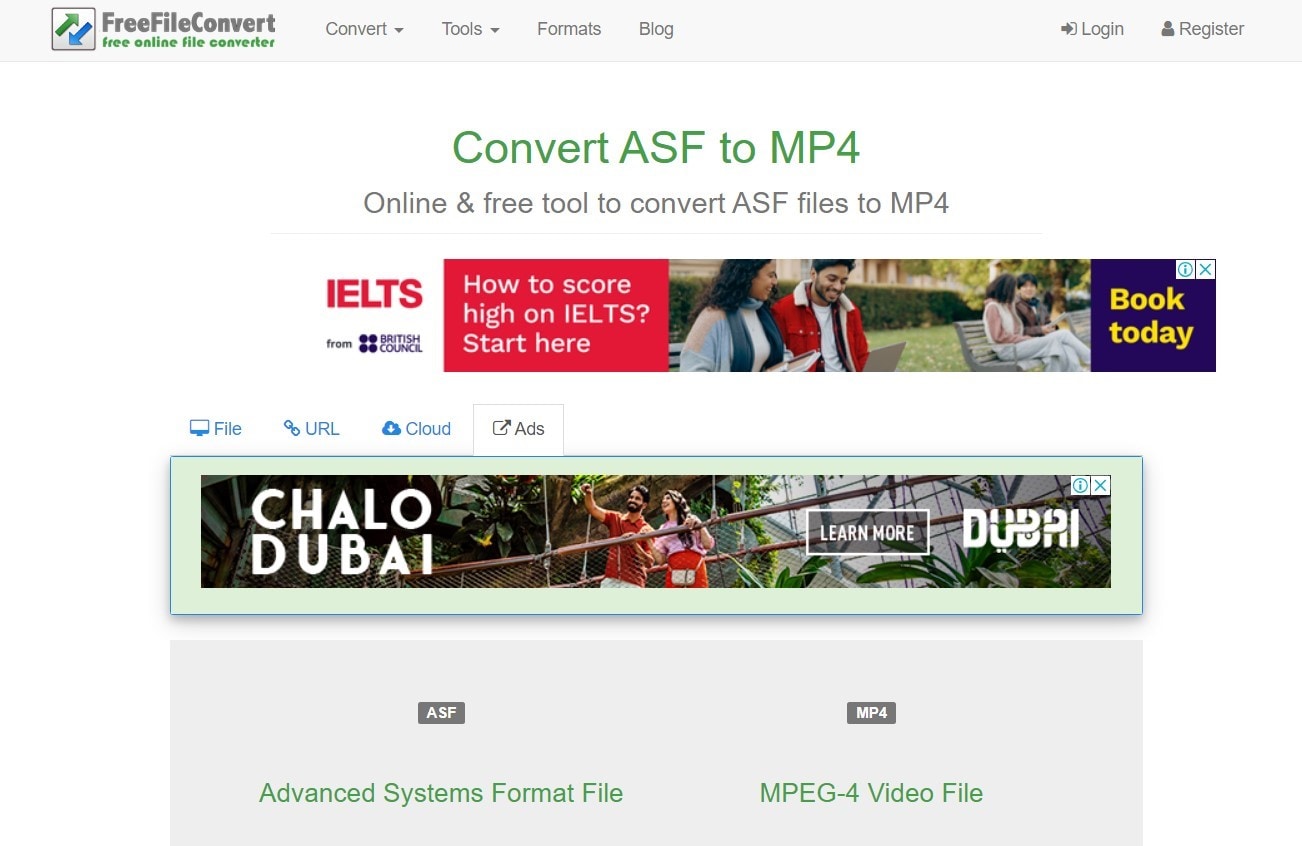Viewport: 1302px width, 846px height.
Task: Click the FreeFileConvert logo
Action: pyautogui.click(x=164, y=29)
